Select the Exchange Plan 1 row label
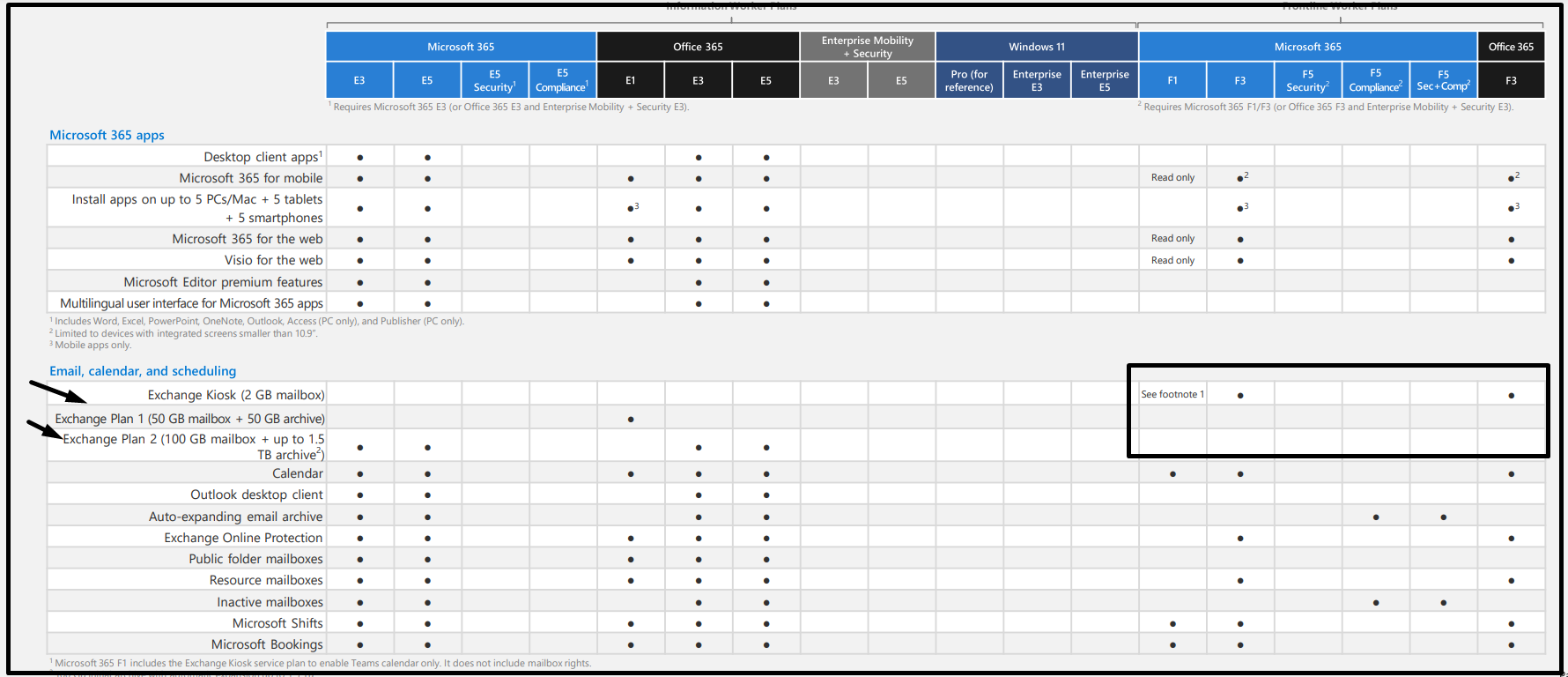Image resolution: width=1568 pixels, height=677 pixels. [189, 419]
